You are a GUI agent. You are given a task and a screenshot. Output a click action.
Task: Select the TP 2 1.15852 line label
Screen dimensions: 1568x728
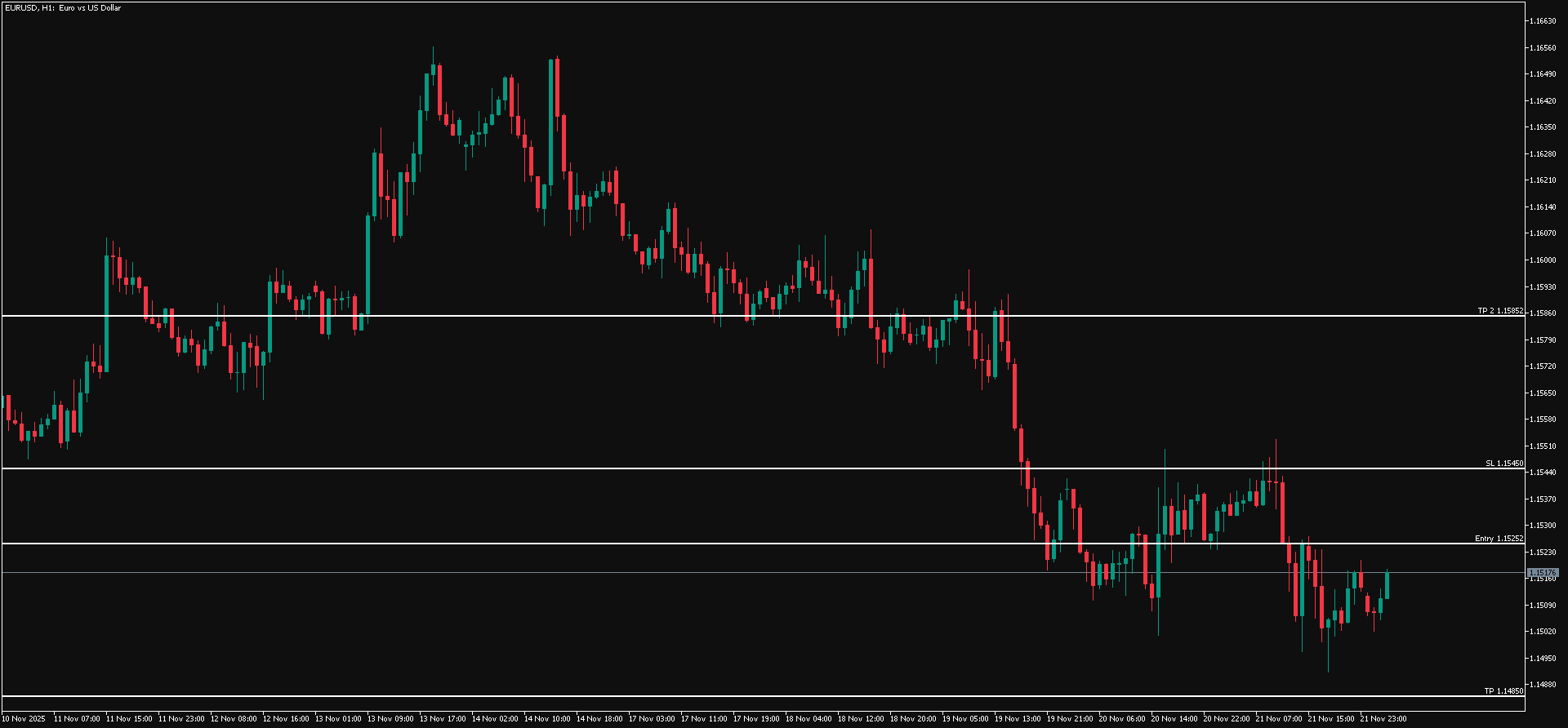click(x=1500, y=311)
